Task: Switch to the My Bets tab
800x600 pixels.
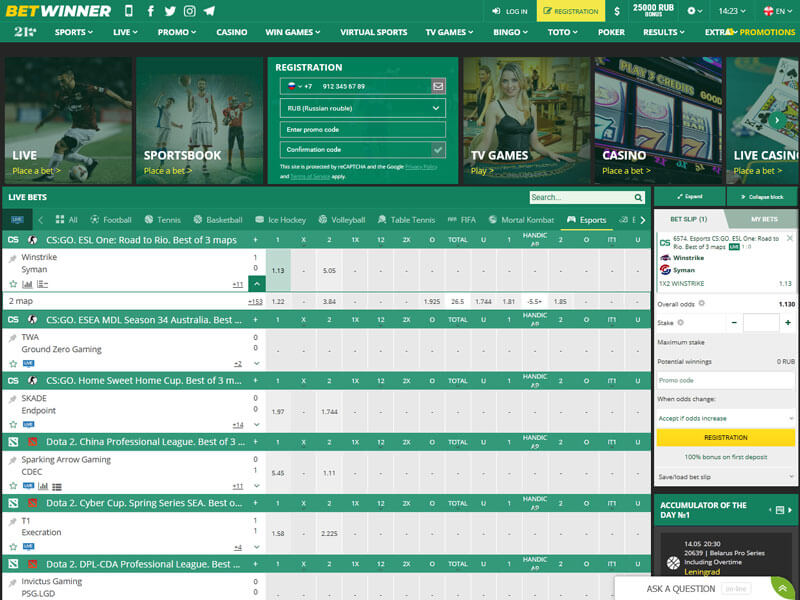Action: [x=763, y=219]
